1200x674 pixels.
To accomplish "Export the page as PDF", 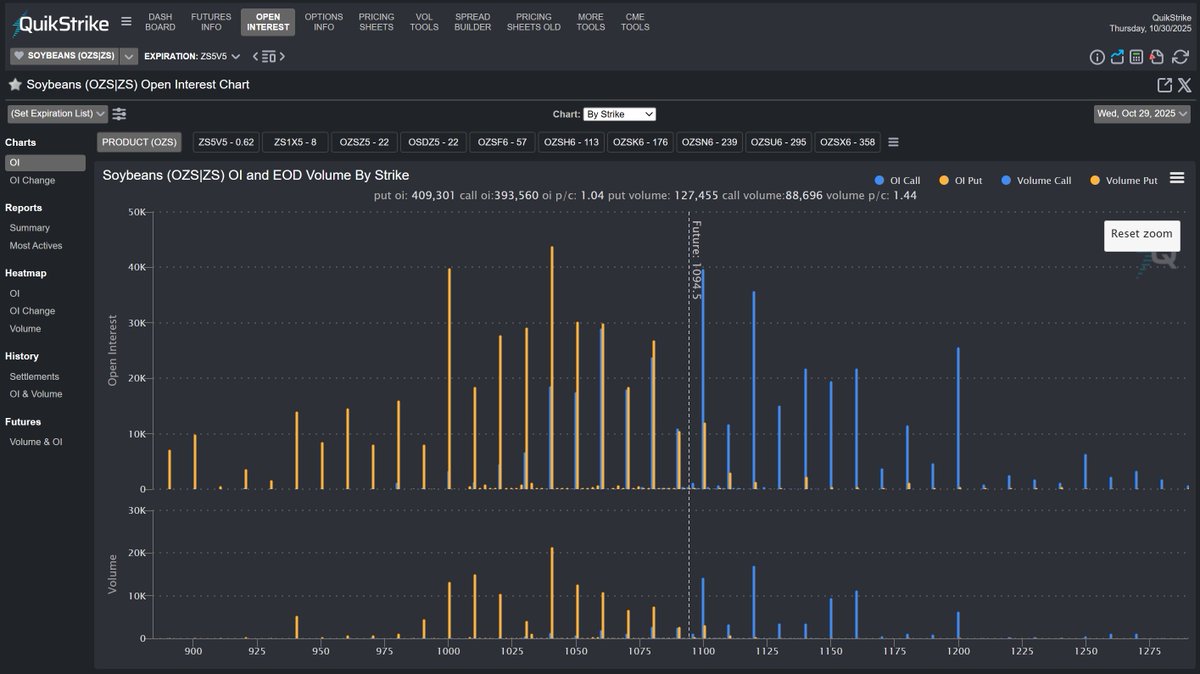I will pos(1156,57).
